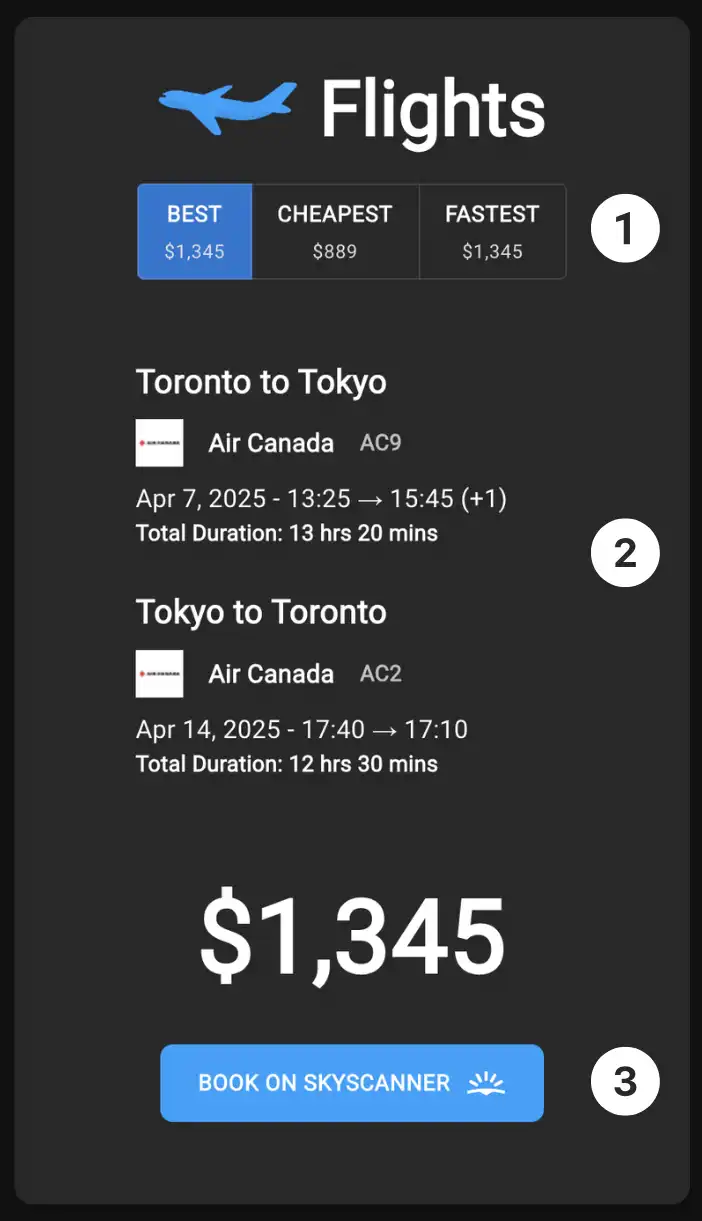Image resolution: width=702 pixels, height=1221 pixels.
Task: Click the BOOK ON SKYSCANNER button
Action: click(352, 1083)
